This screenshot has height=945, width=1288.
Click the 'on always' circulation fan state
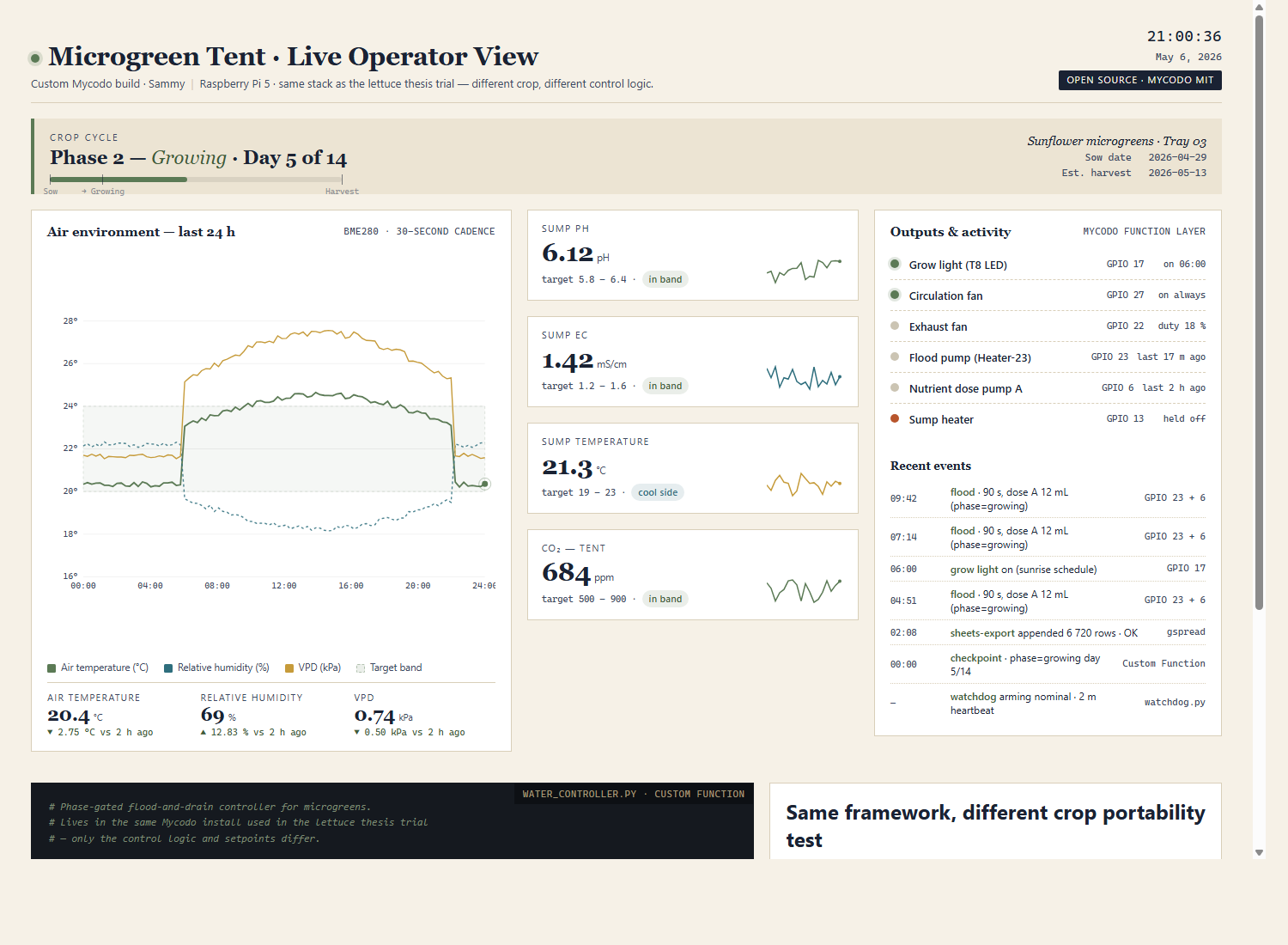[1182, 295]
